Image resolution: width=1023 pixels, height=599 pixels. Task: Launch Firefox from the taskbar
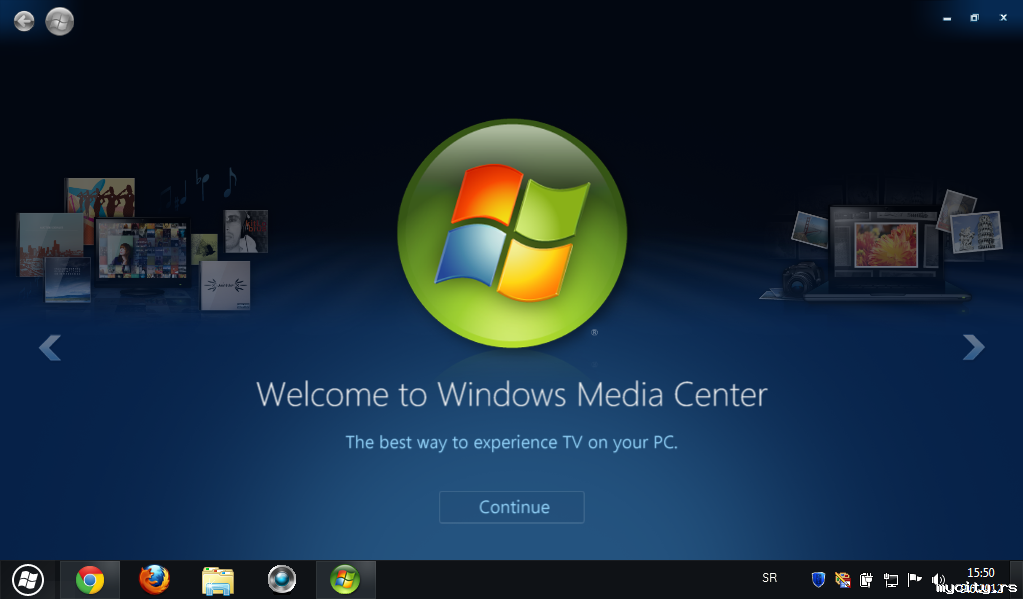154,579
